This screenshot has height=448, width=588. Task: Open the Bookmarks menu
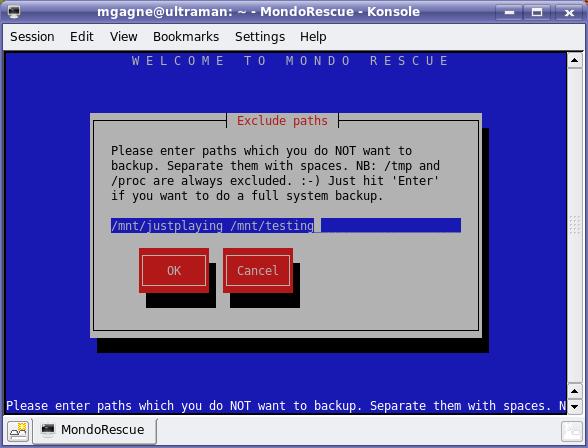click(x=186, y=37)
